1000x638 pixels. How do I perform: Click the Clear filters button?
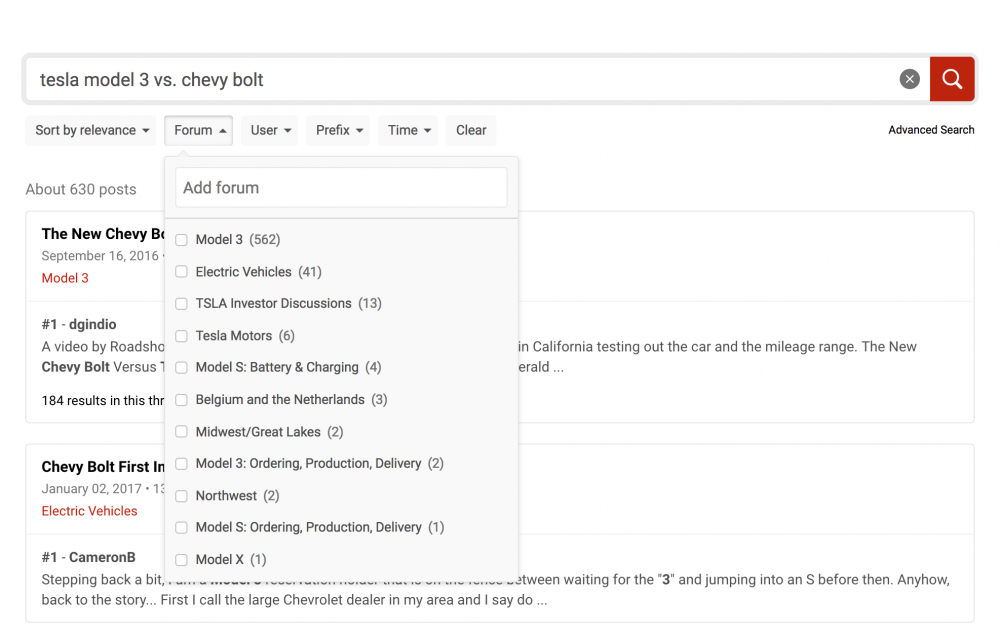471,130
